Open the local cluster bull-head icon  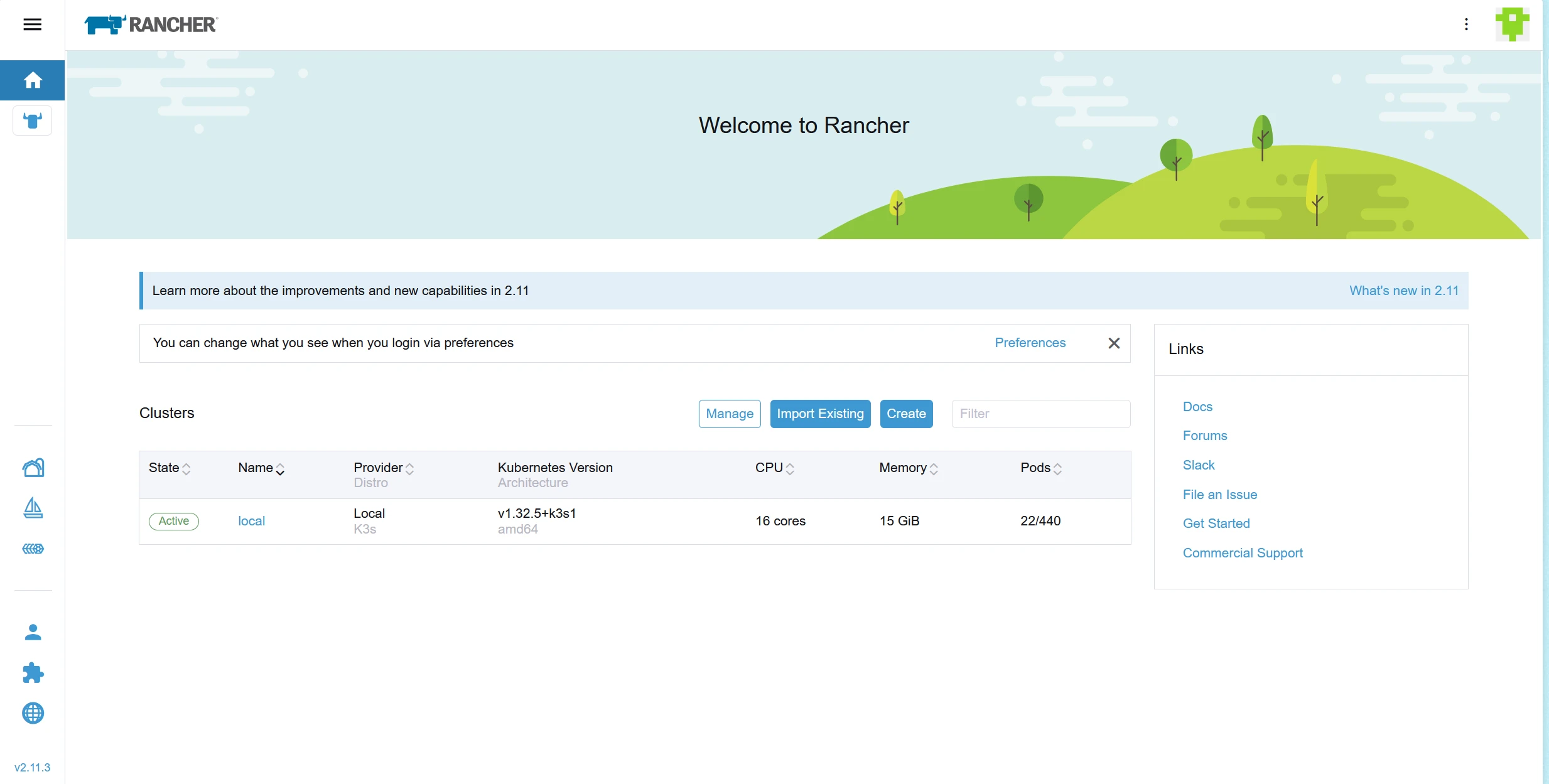[33, 121]
